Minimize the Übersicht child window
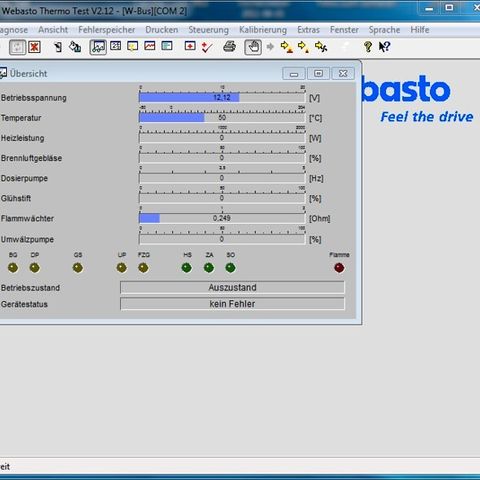480x480 pixels. [294, 74]
